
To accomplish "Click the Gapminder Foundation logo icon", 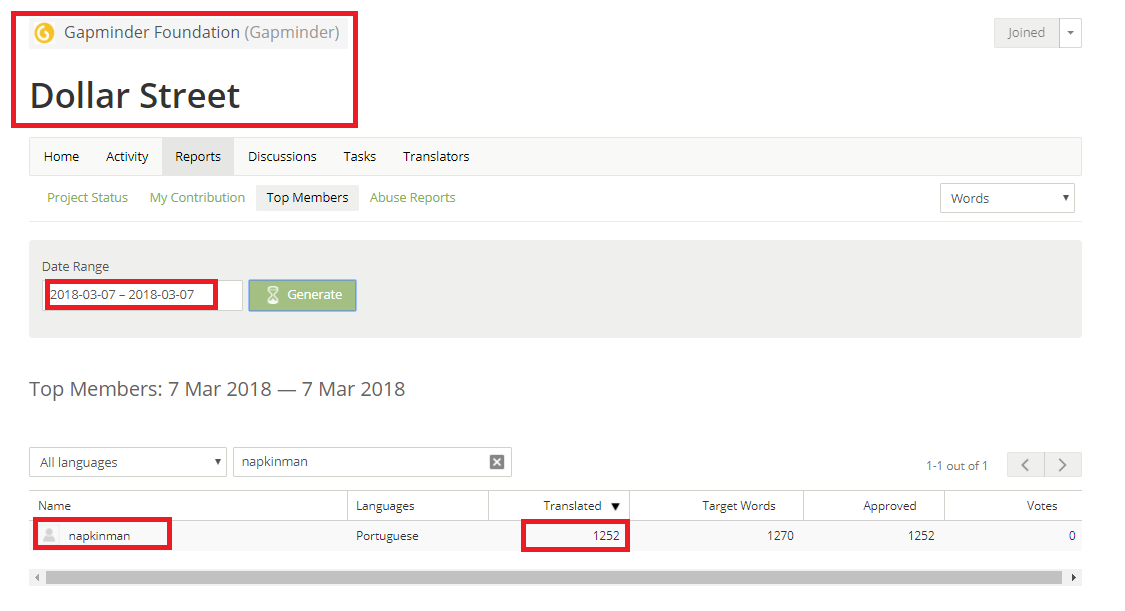I will pos(44,33).
